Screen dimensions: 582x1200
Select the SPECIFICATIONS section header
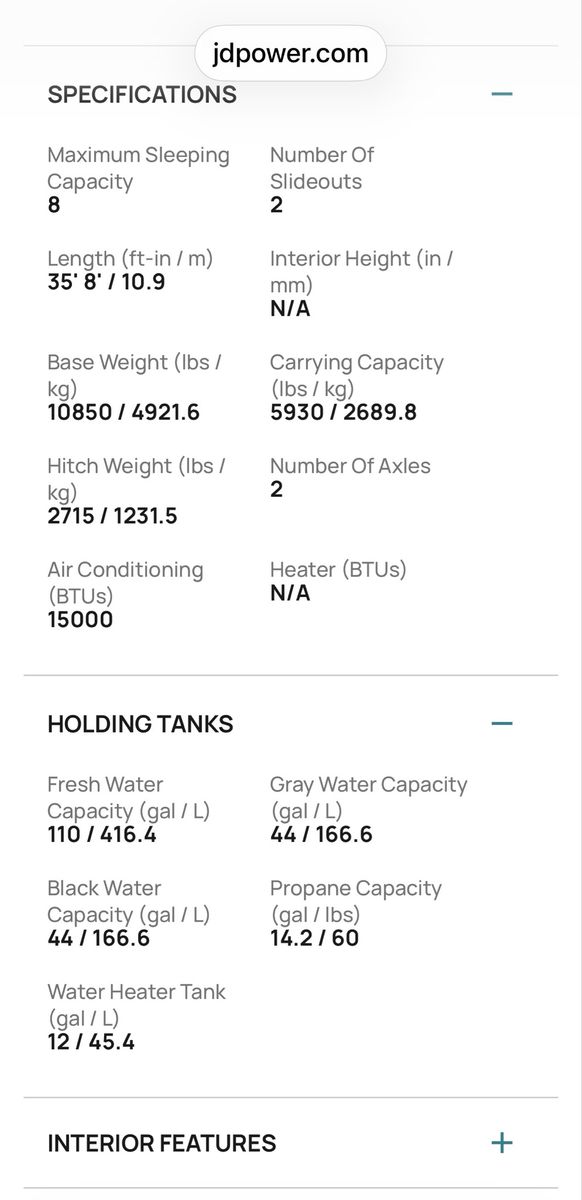click(x=142, y=95)
